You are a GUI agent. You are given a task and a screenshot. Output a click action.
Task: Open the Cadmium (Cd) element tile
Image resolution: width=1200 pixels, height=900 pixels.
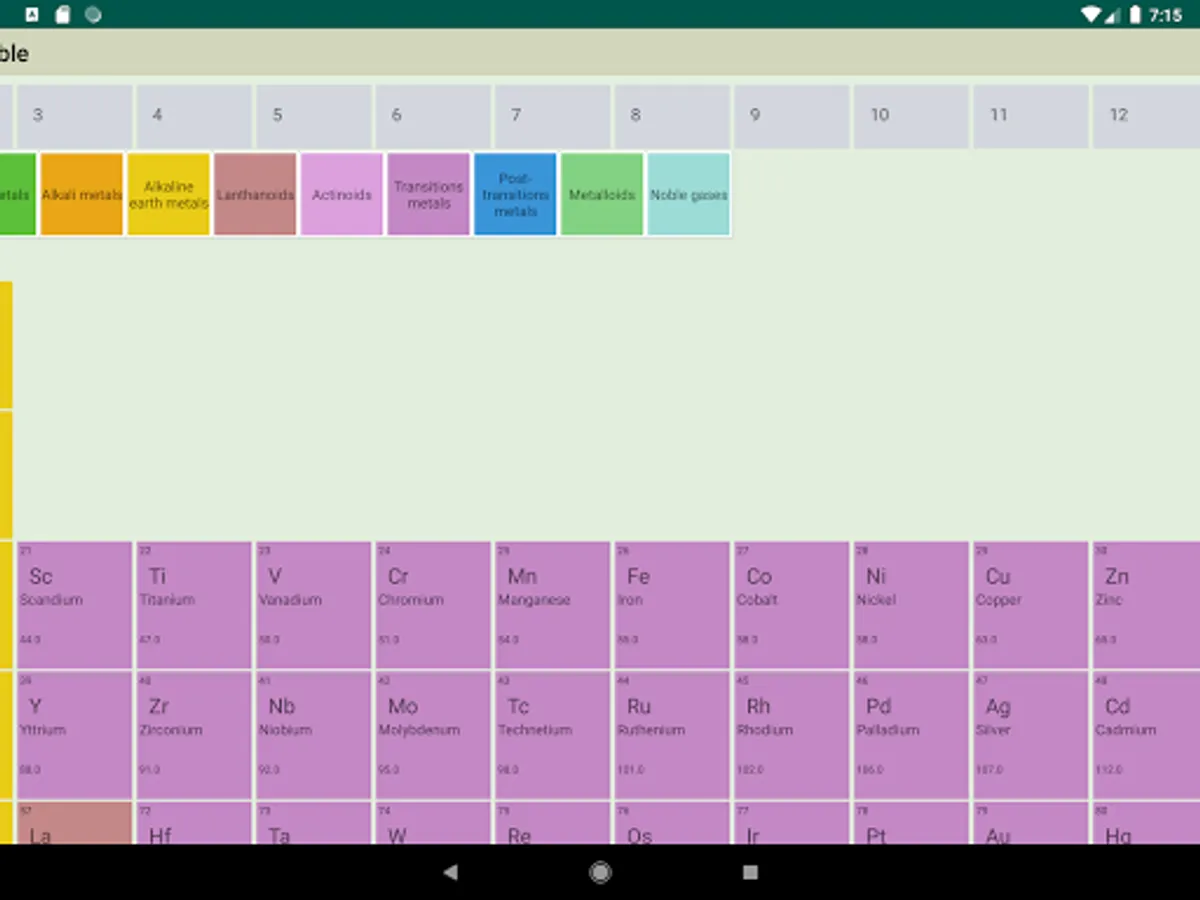click(x=1146, y=735)
